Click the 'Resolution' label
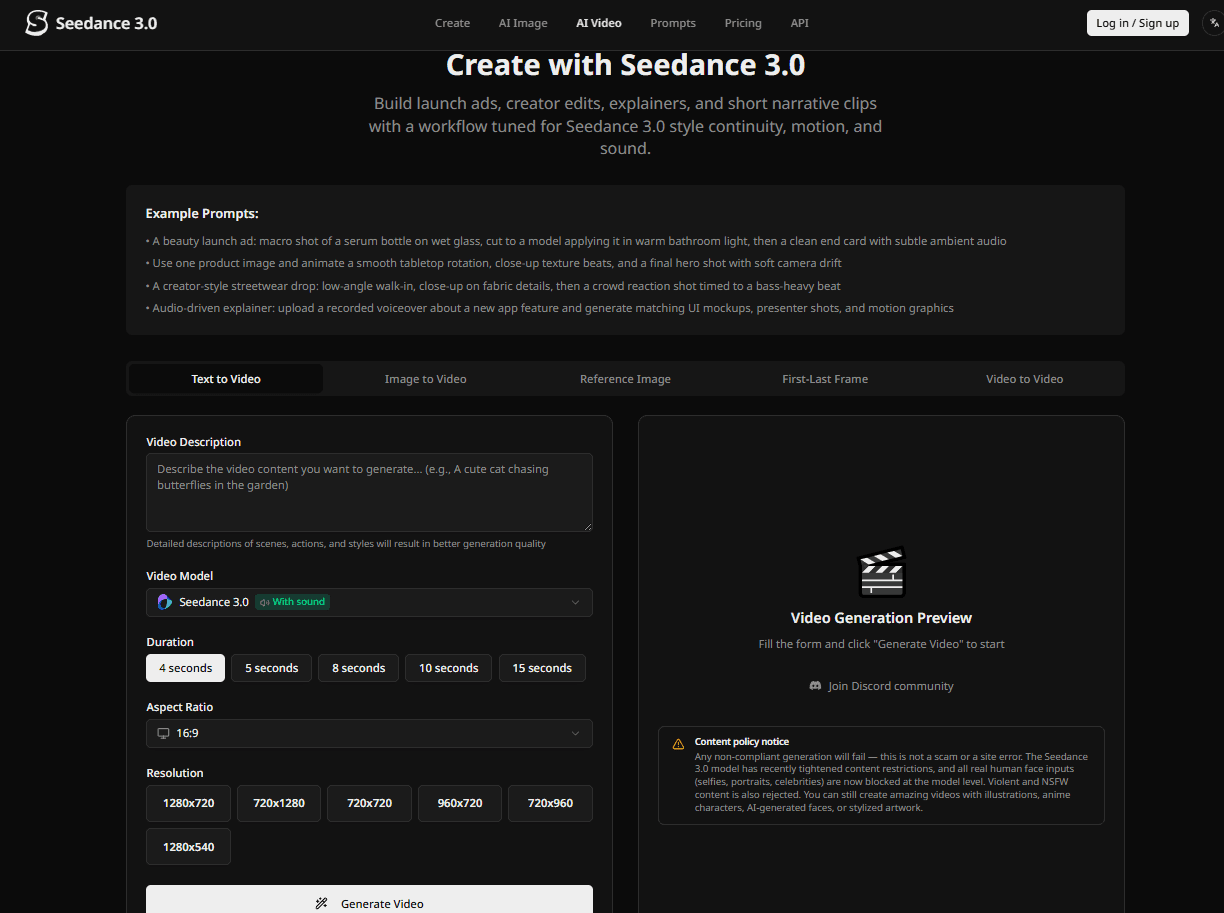The width and height of the screenshot is (1224, 913). click(x=175, y=773)
